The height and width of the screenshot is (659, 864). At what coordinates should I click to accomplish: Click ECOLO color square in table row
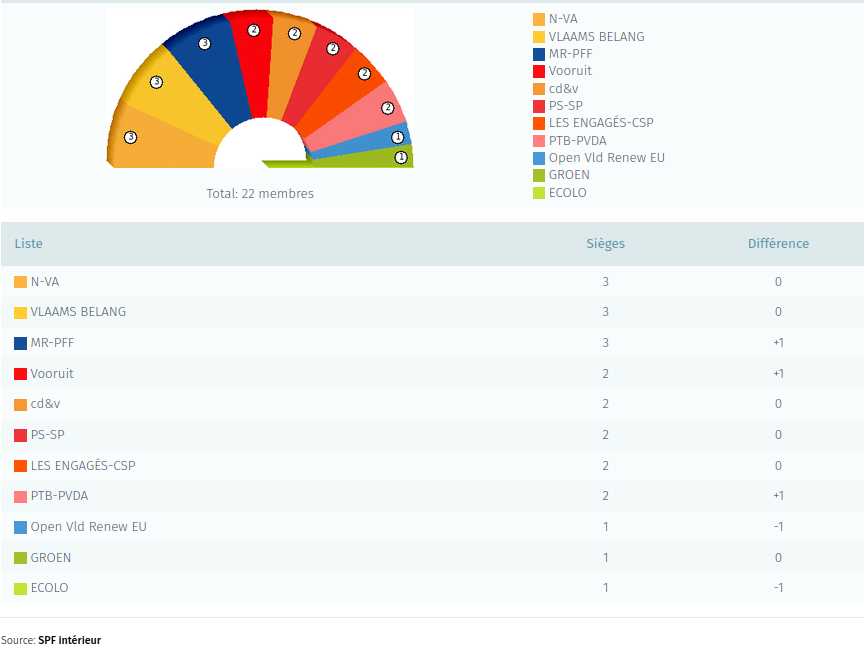click(x=20, y=588)
